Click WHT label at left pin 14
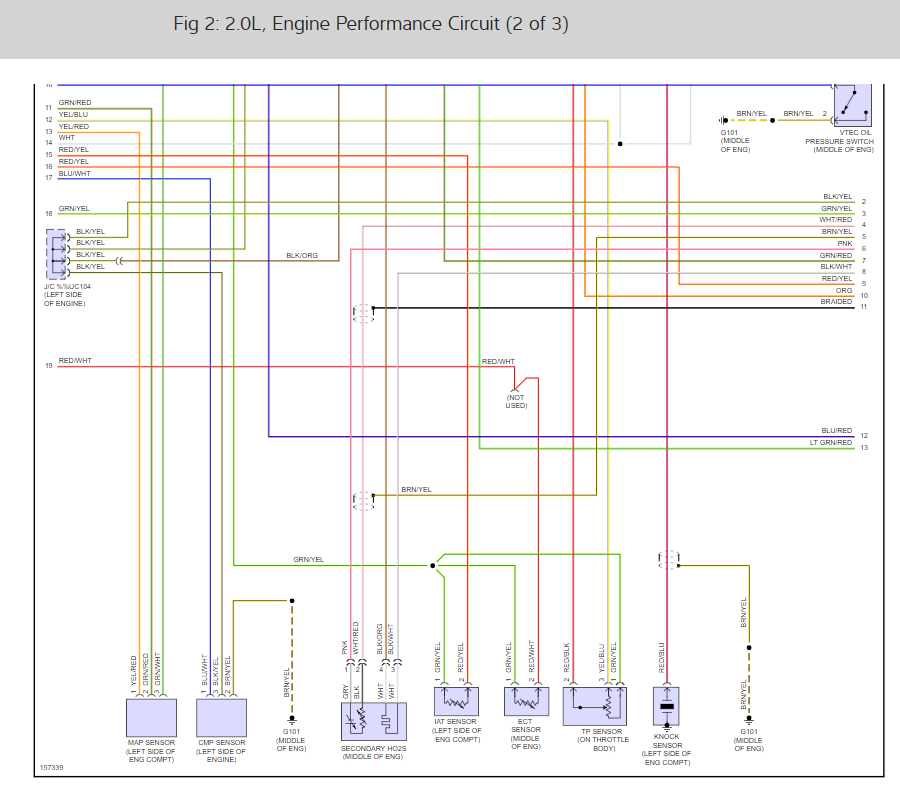 point(67,138)
